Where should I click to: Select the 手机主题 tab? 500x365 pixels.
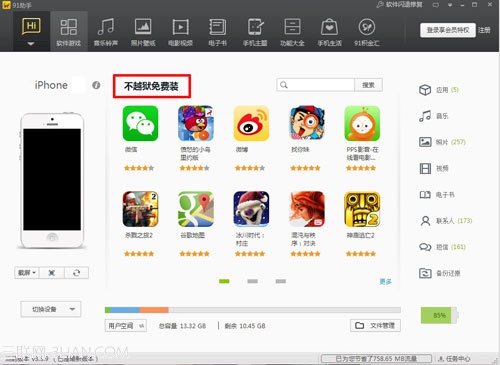tap(255, 32)
